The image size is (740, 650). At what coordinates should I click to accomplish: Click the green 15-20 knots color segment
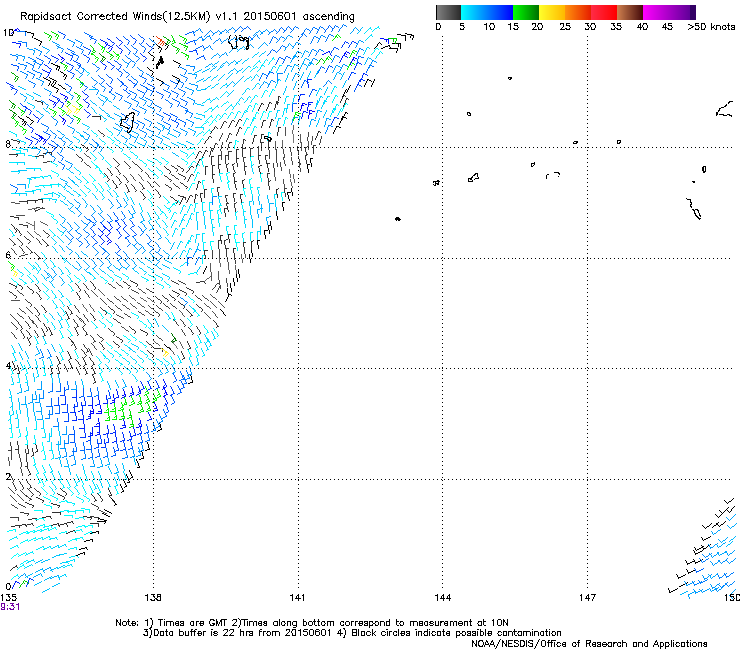(x=526, y=12)
